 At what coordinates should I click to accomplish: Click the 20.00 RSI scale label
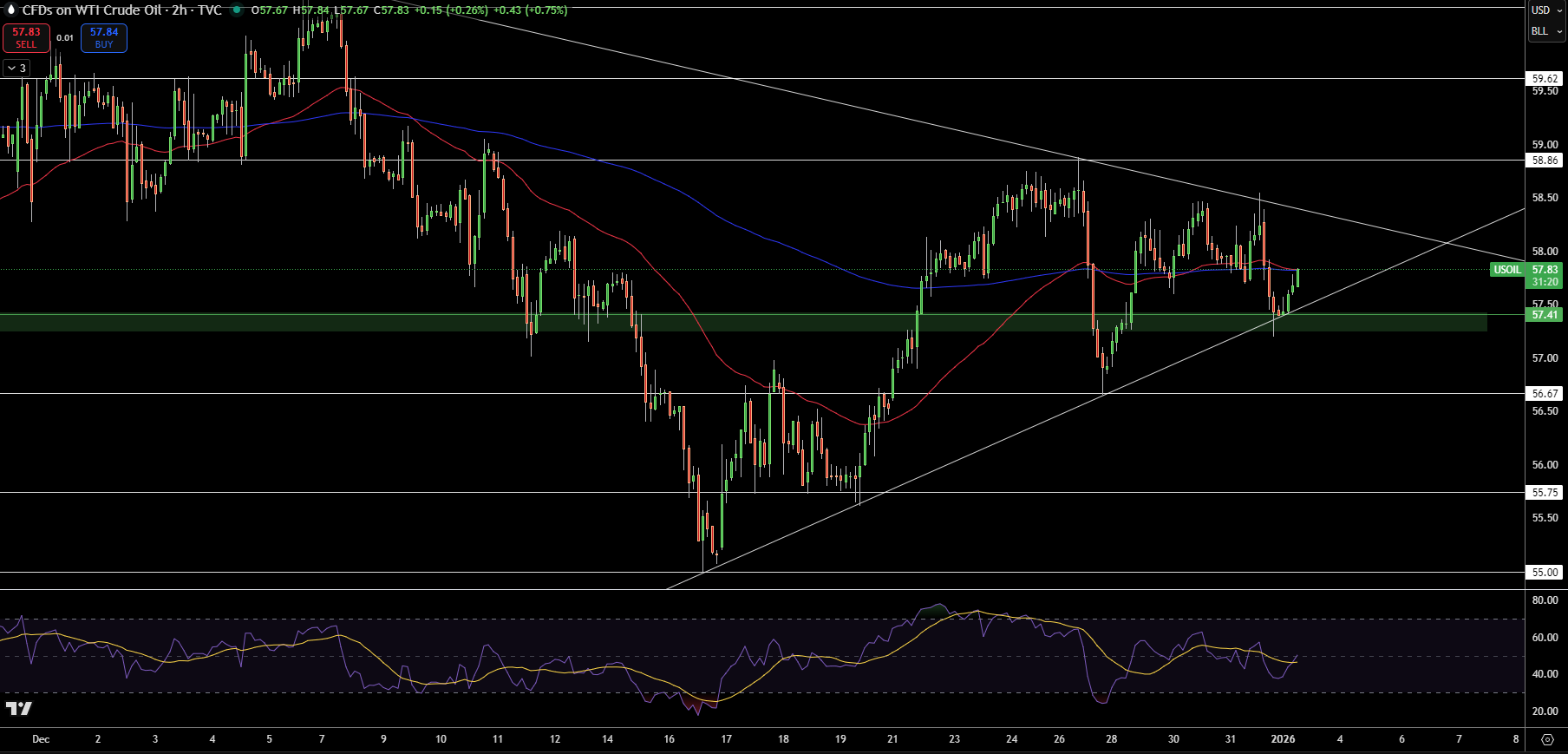pos(1545,711)
